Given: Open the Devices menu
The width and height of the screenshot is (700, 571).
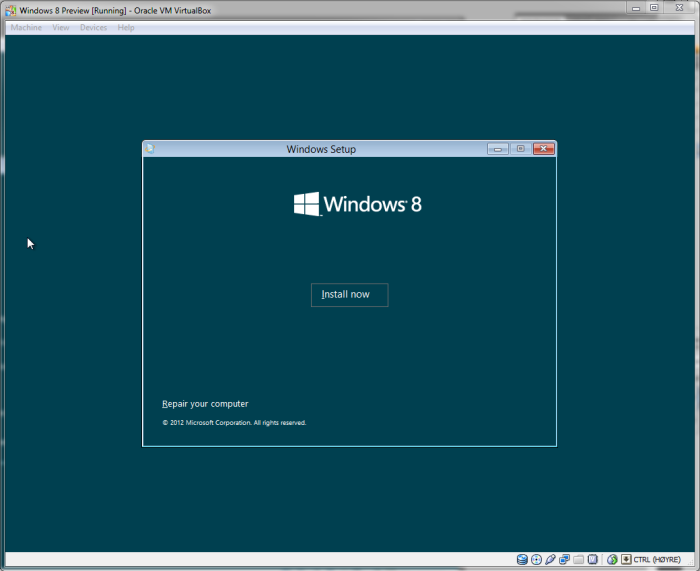Looking at the screenshot, I should (x=93, y=27).
